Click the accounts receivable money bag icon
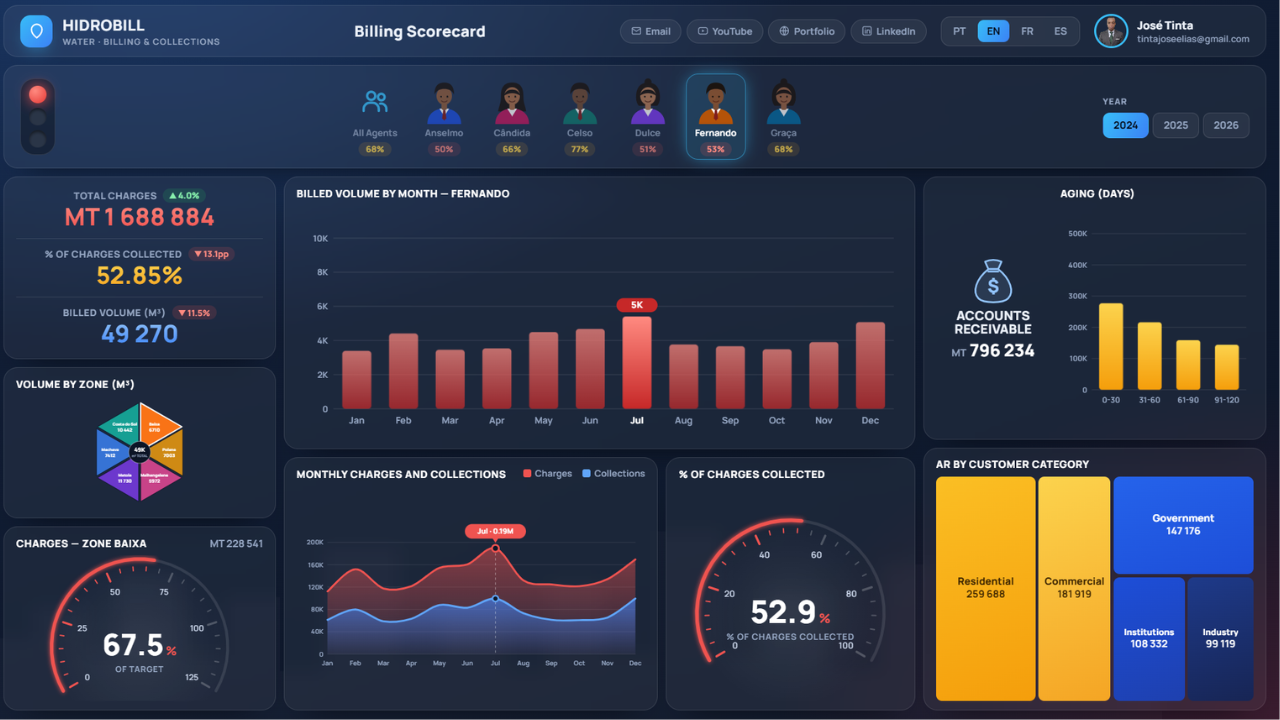This screenshot has height=720, width=1280. point(993,282)
